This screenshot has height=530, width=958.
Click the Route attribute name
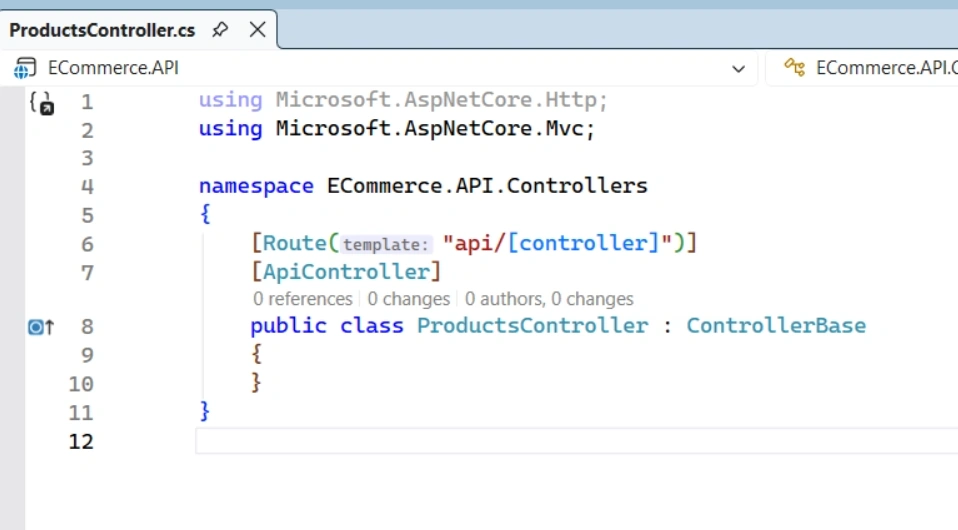point(294,243)
